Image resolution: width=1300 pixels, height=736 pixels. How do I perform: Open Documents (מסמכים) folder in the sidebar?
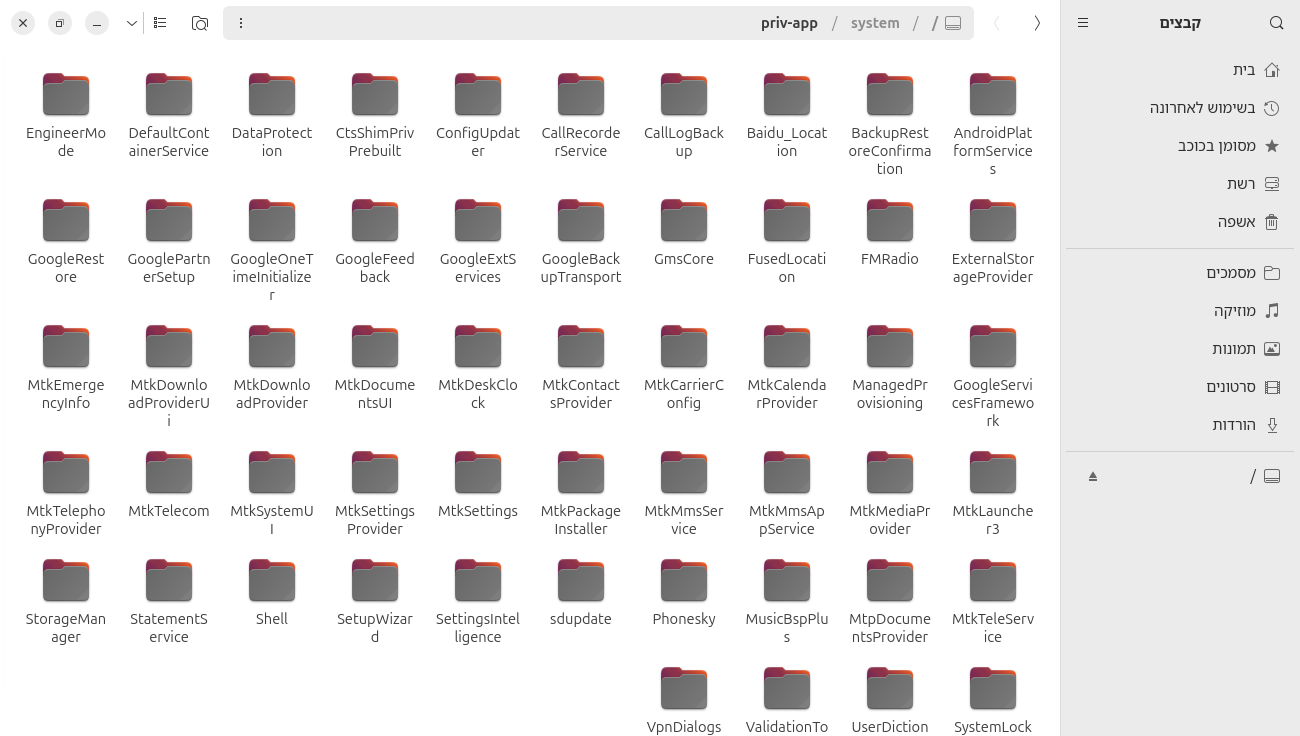1180,273
